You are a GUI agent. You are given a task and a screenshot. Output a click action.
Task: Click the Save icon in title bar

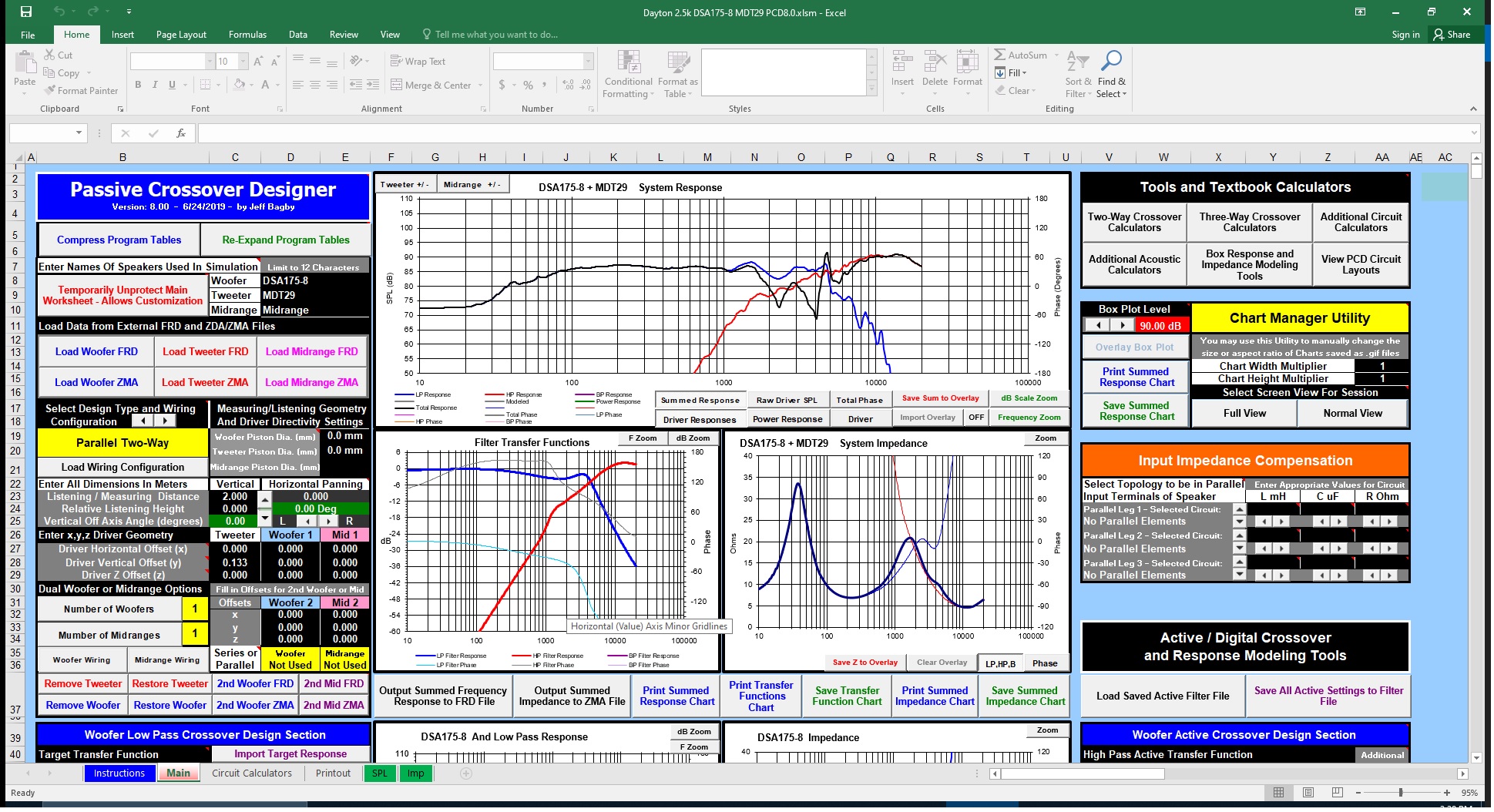26,12
